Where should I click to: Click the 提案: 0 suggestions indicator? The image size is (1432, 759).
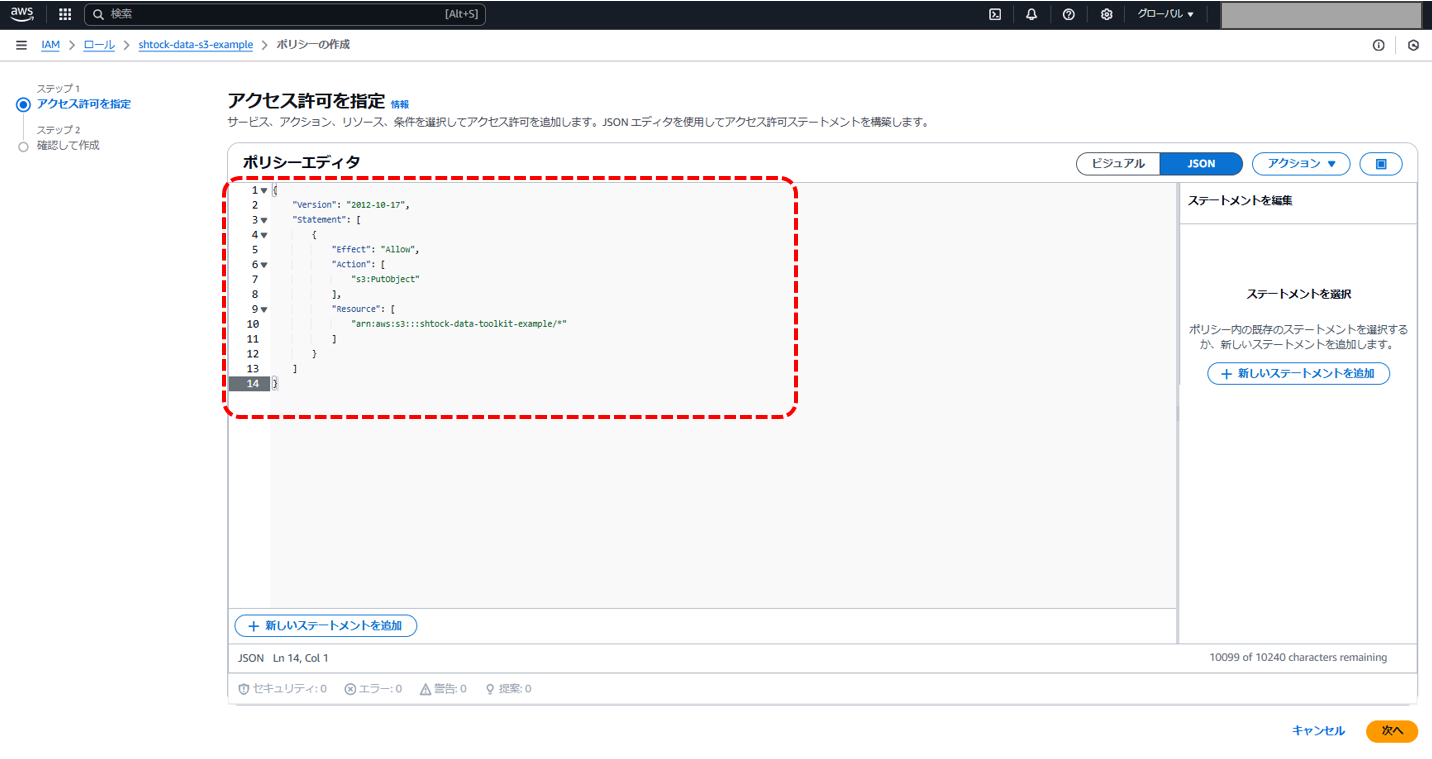[508, 689]
